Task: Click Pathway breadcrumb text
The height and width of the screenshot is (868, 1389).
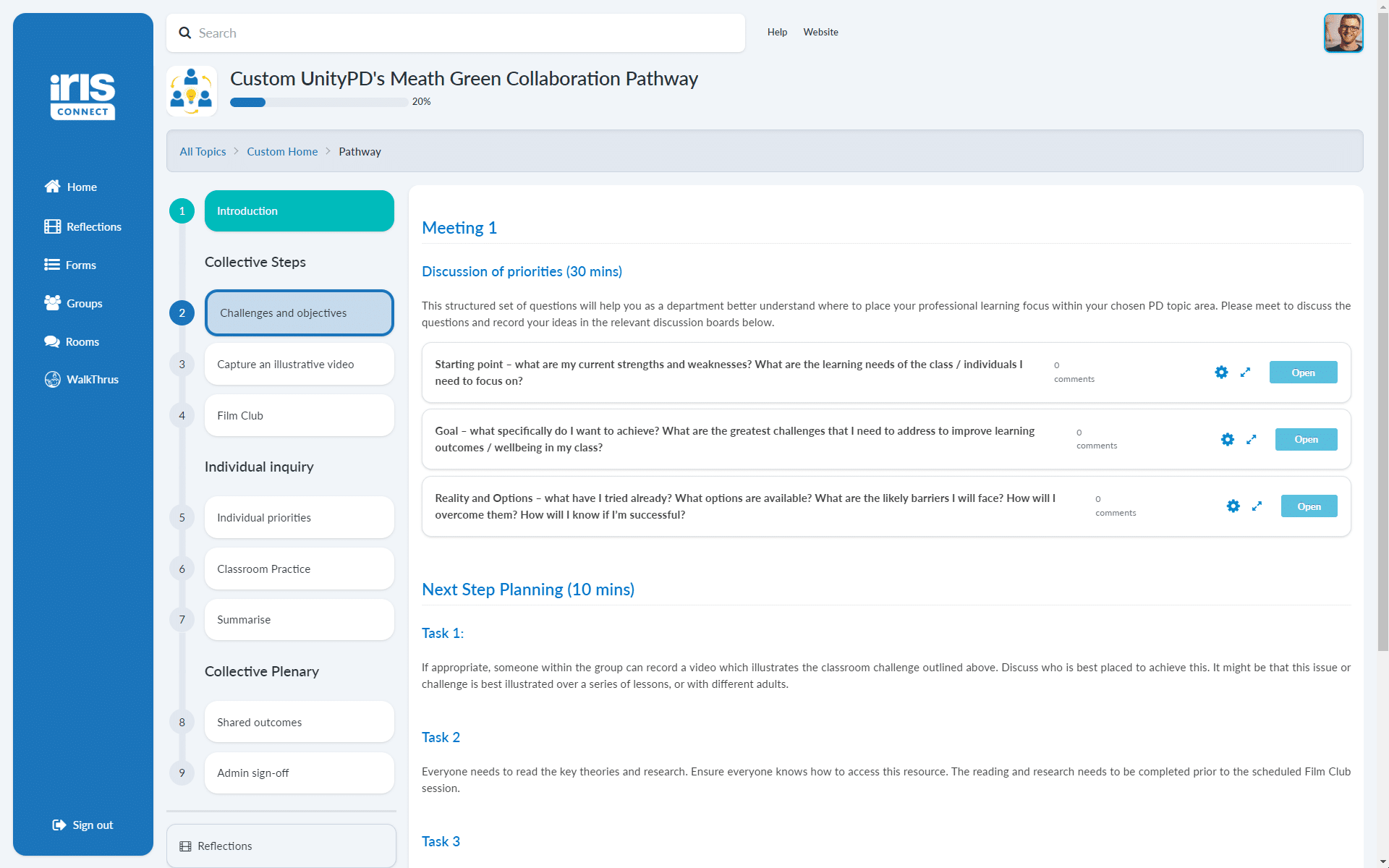Action: (x=360, y=151)
